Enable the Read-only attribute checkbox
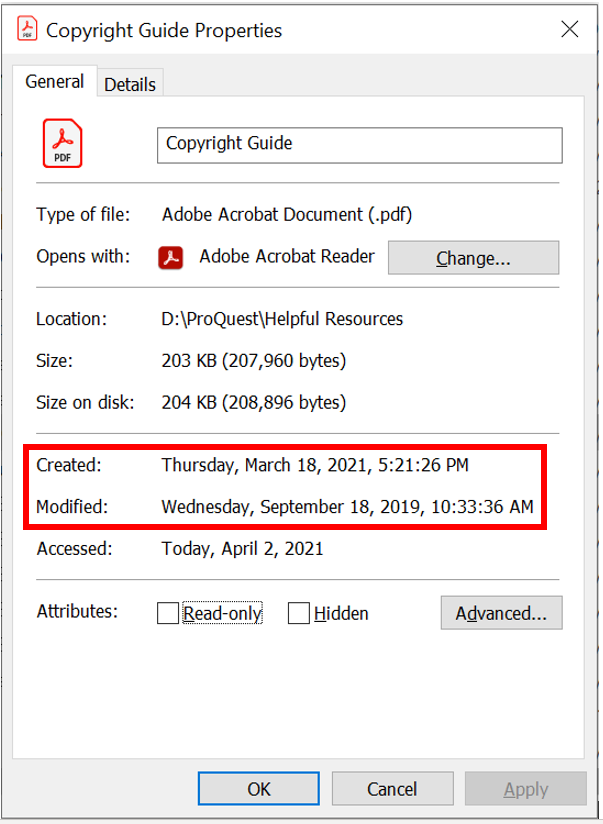This screenshot has width=603, height=824. 168,614
